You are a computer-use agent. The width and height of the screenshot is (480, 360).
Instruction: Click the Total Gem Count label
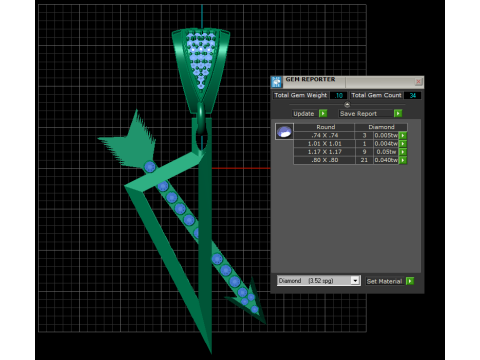click(x=376, y=95)
